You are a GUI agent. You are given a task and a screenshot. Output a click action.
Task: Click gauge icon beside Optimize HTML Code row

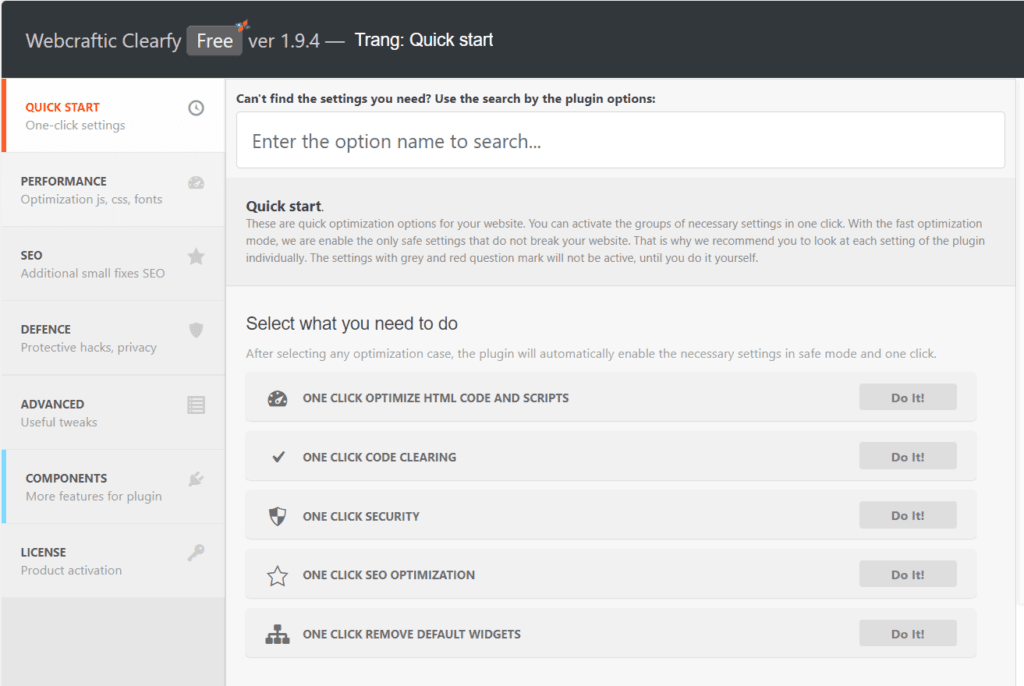(278, 398)
